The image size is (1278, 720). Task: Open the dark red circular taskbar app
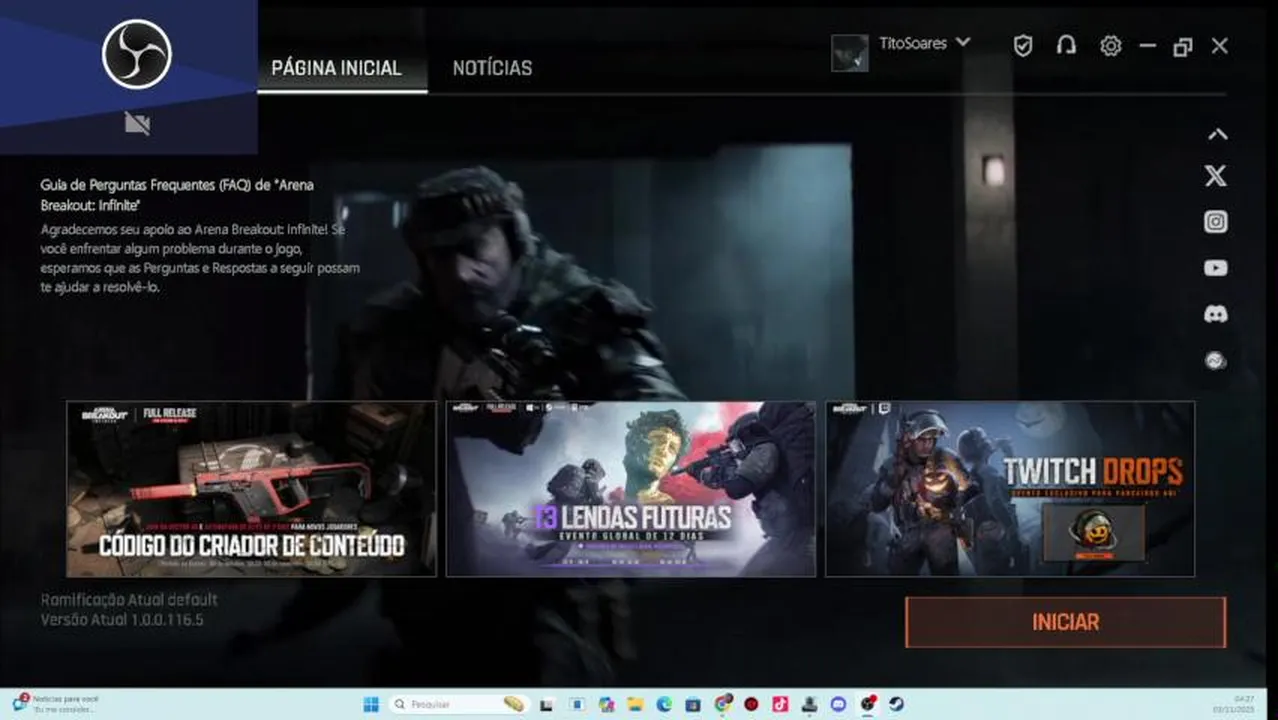tap(751, 704)
